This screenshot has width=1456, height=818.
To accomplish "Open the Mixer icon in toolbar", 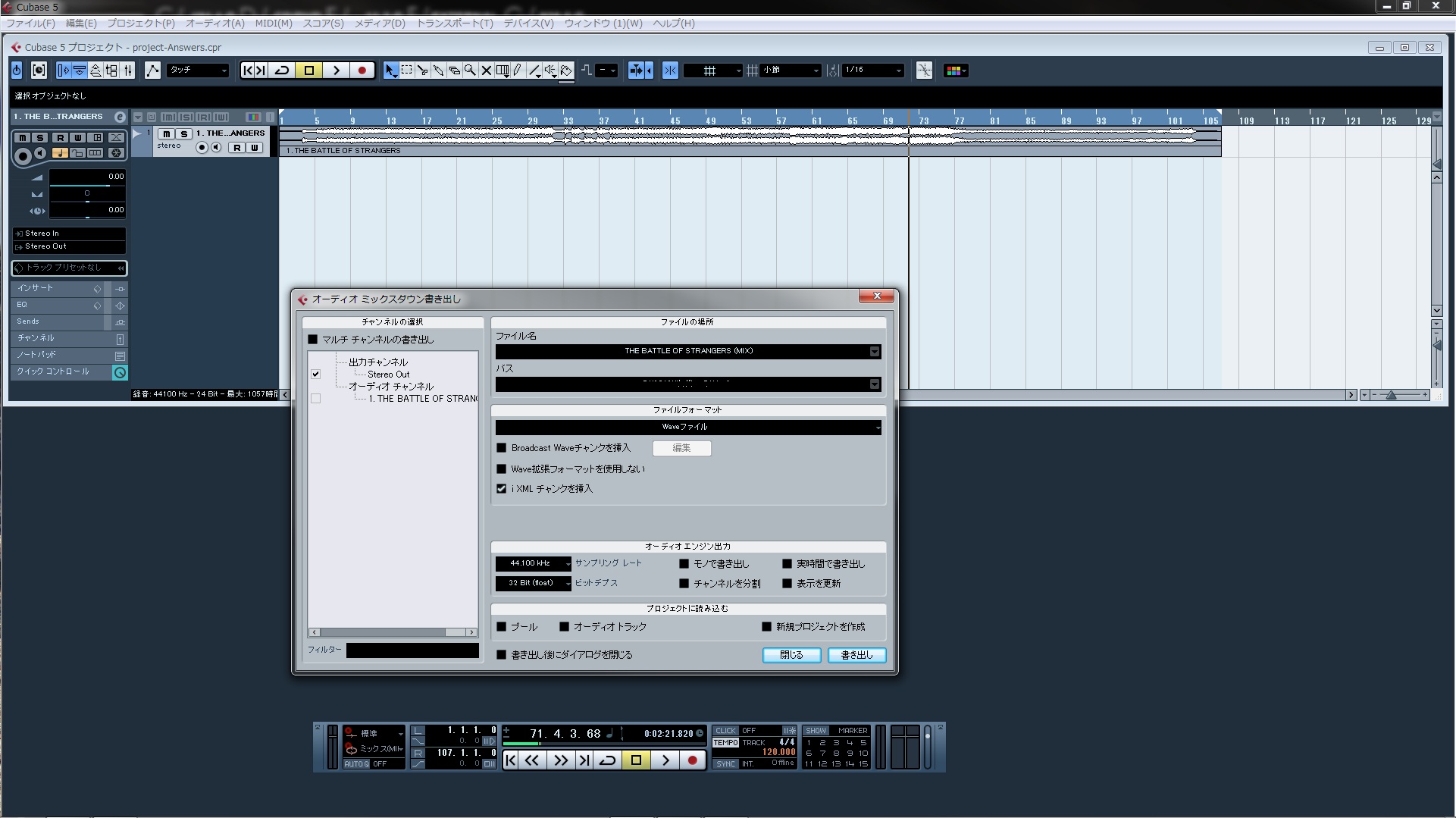I will coord(128,71).
